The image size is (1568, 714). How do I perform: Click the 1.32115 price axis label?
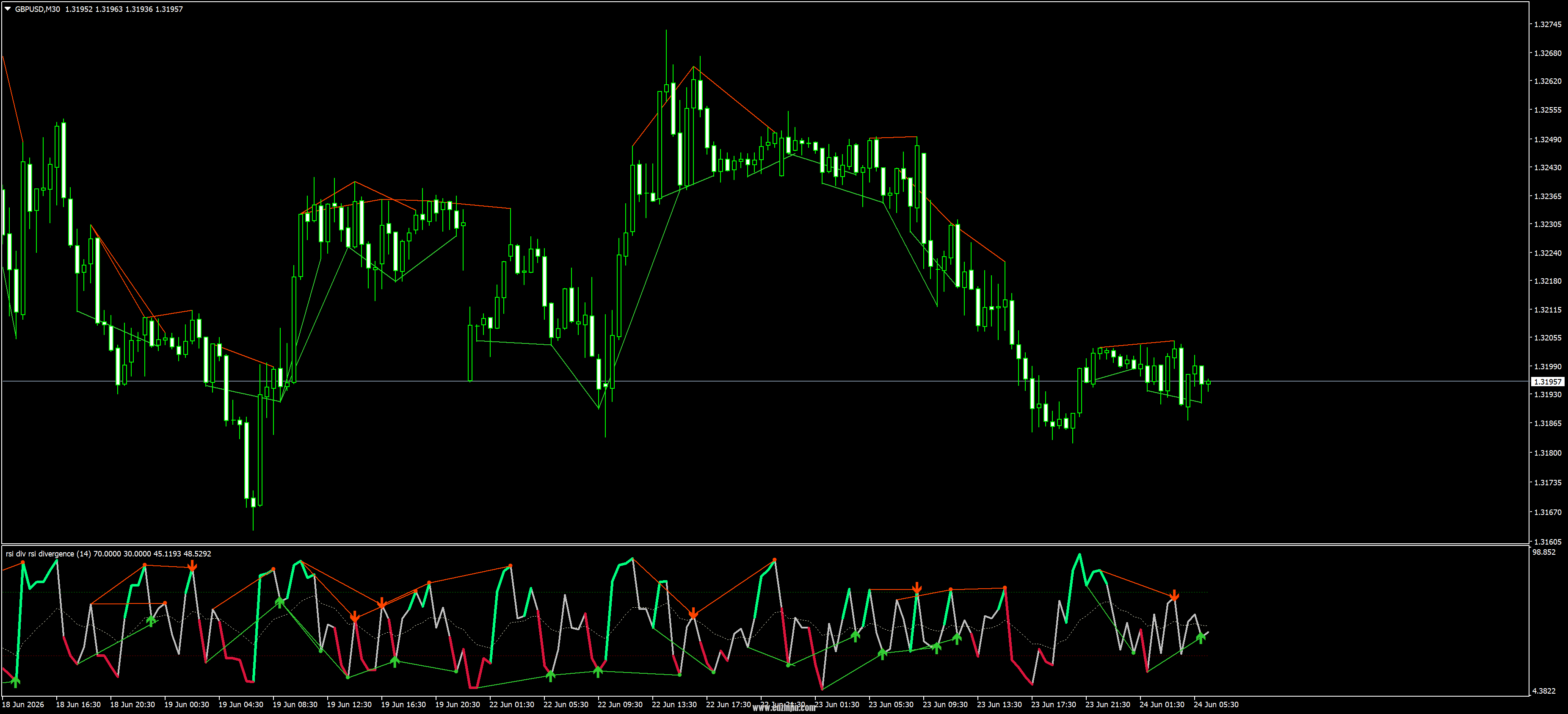coord(1547,310)
